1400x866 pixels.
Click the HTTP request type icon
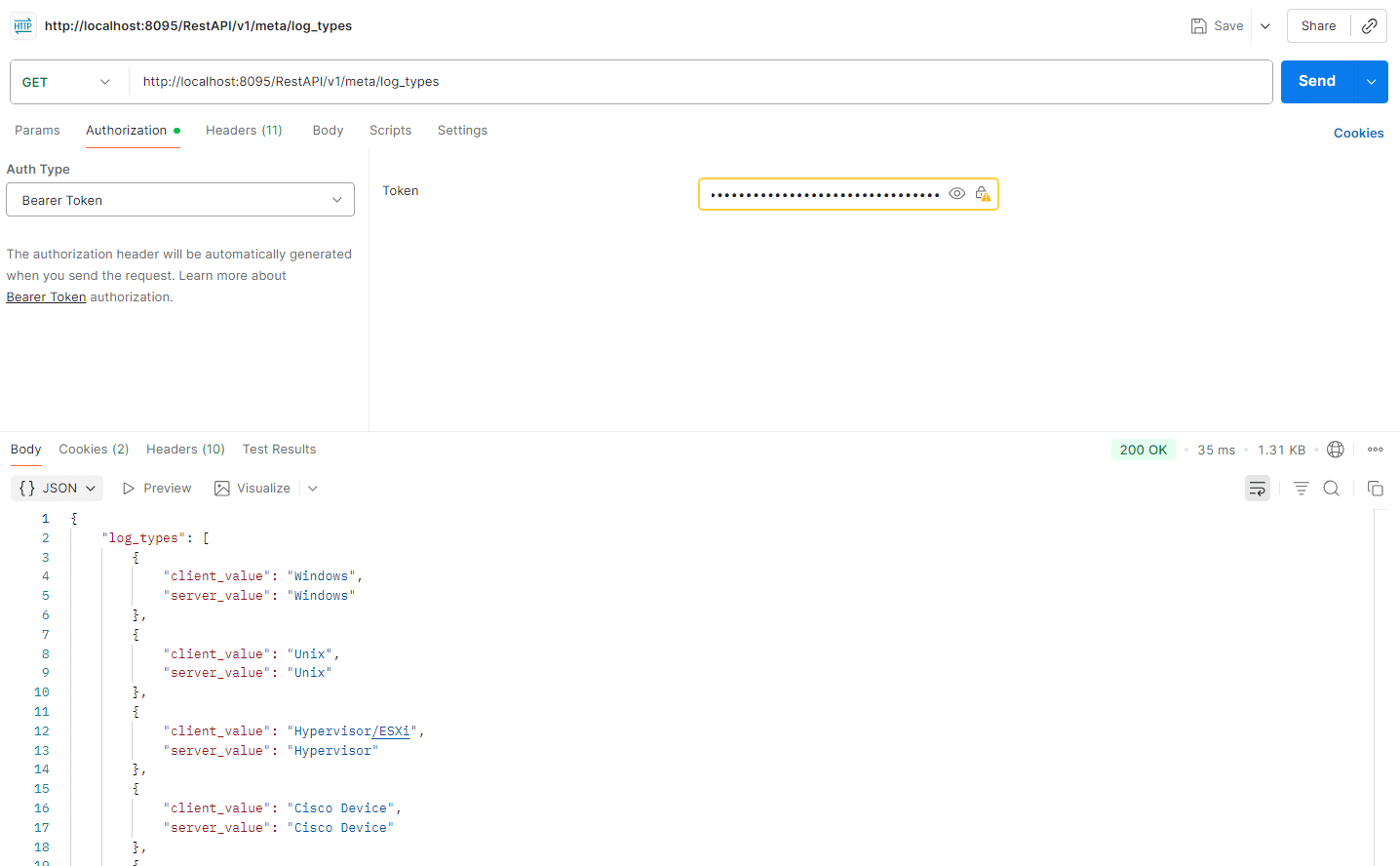pos(23,26)
